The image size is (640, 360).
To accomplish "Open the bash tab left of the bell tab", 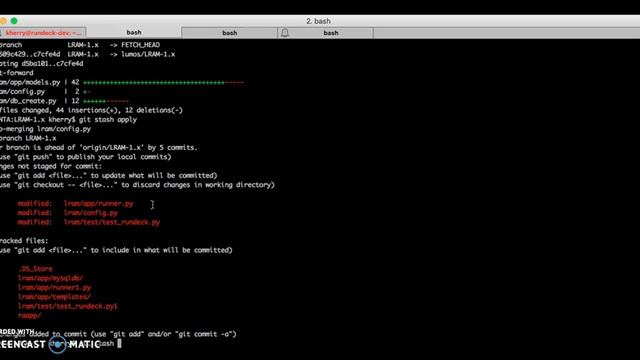I will 229,33.
